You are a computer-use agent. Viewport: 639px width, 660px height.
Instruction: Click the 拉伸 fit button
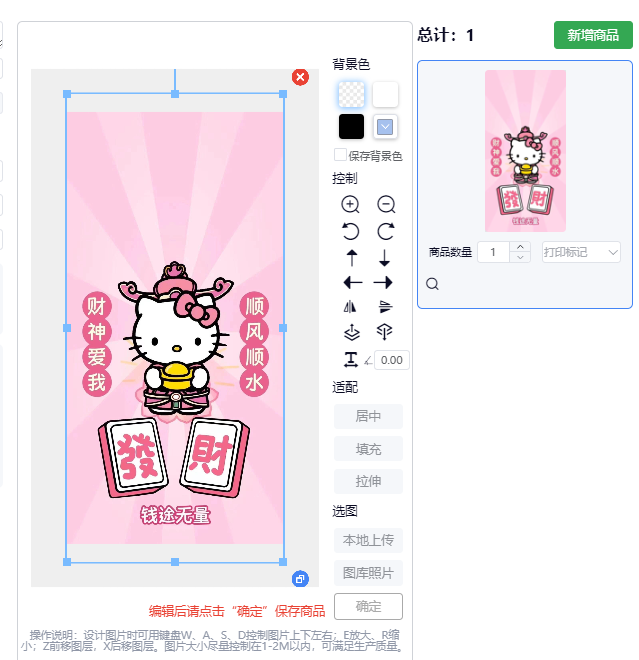pyautogui.click(x=368, y=481)
